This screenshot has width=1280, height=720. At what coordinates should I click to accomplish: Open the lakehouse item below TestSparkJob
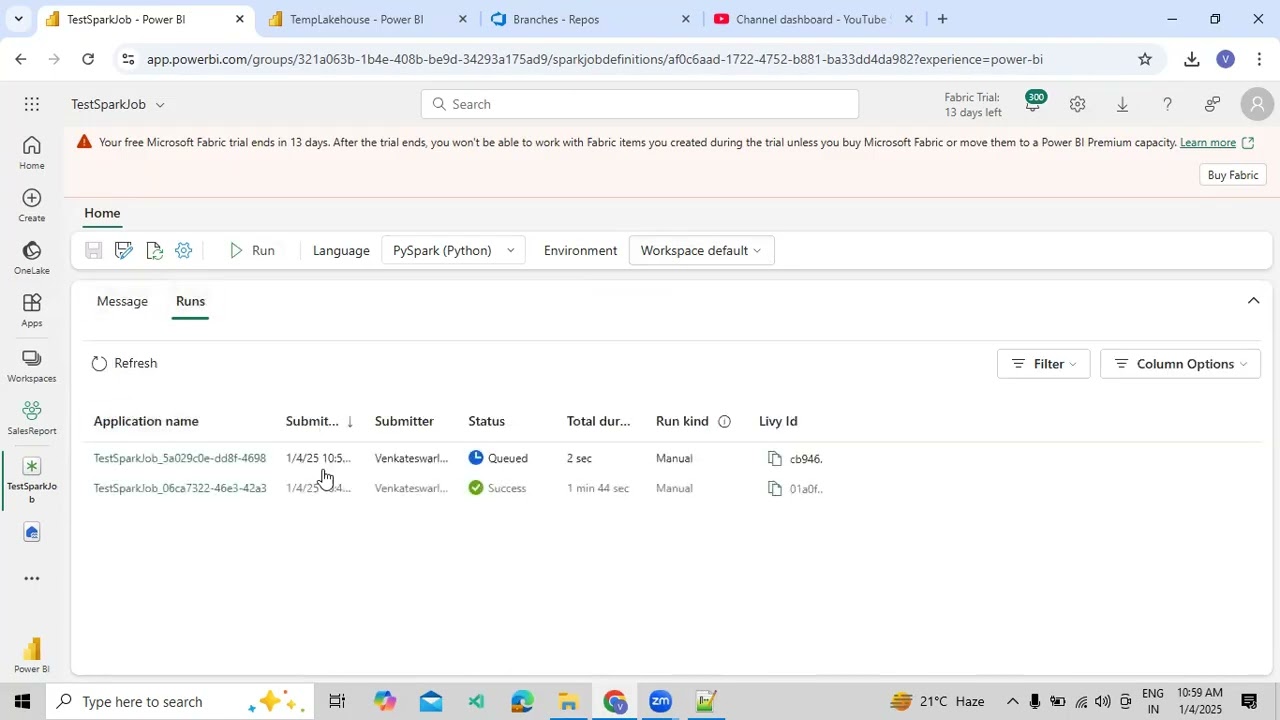pos(32,533)
